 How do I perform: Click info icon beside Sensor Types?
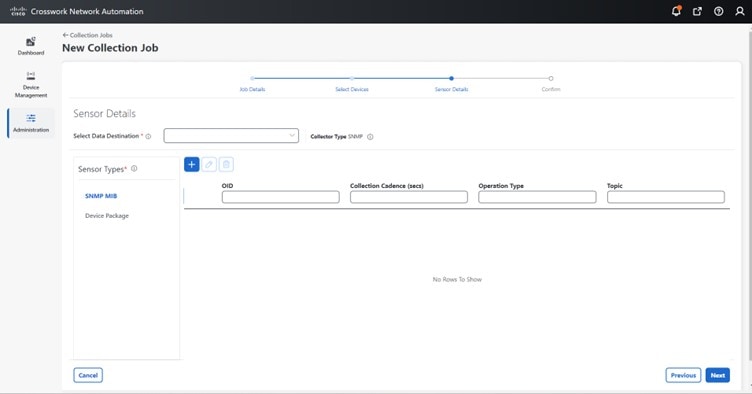[x=134, y=168]
